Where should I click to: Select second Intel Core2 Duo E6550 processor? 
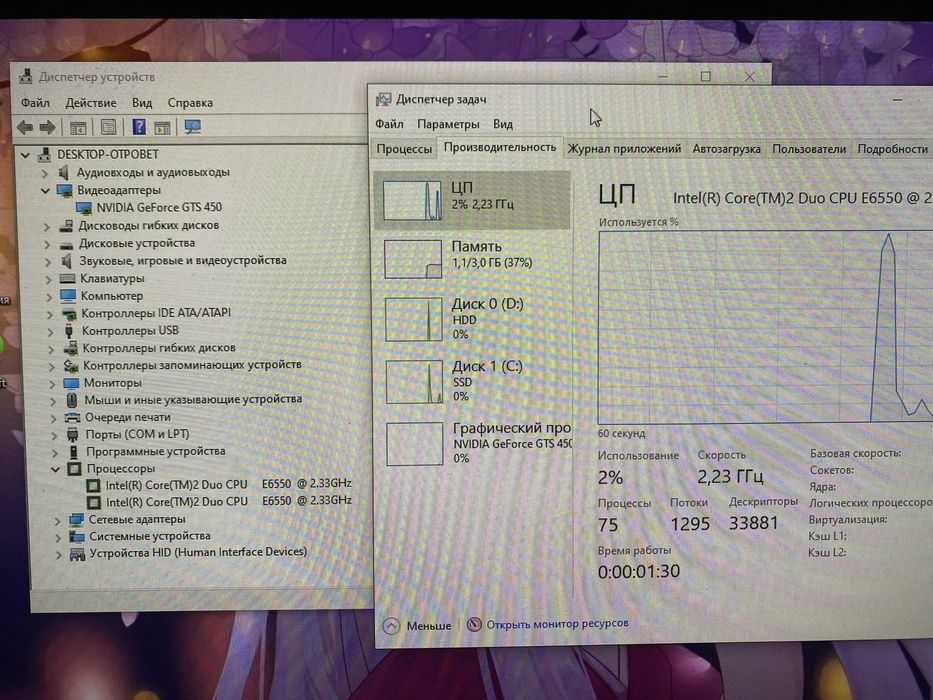click(228, 501)
